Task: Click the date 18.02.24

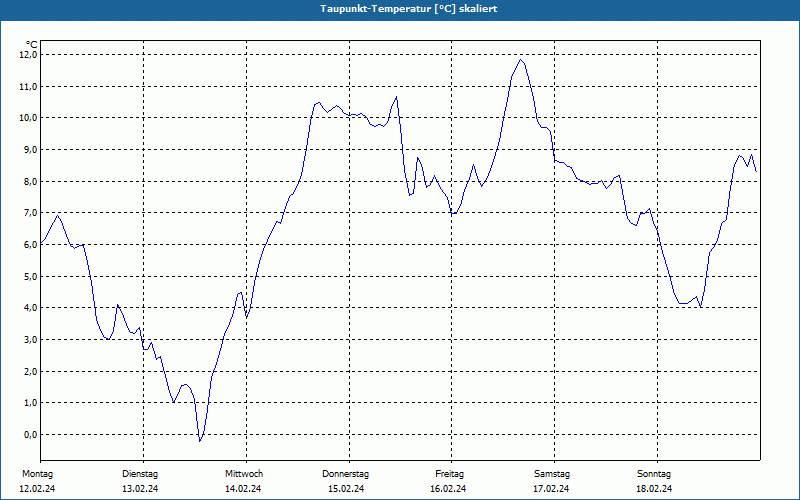Action: click(654, 489)
